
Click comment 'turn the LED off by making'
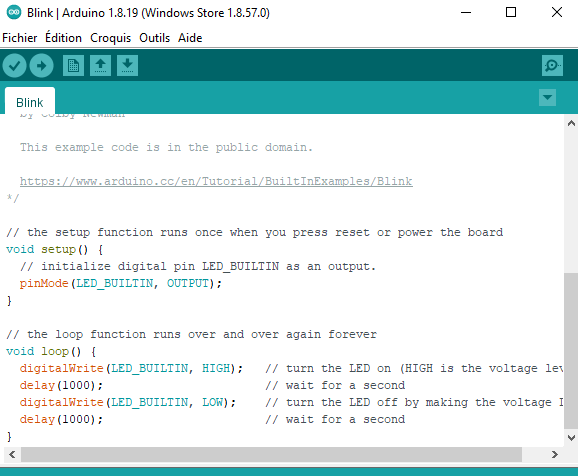tap(377, 402)
